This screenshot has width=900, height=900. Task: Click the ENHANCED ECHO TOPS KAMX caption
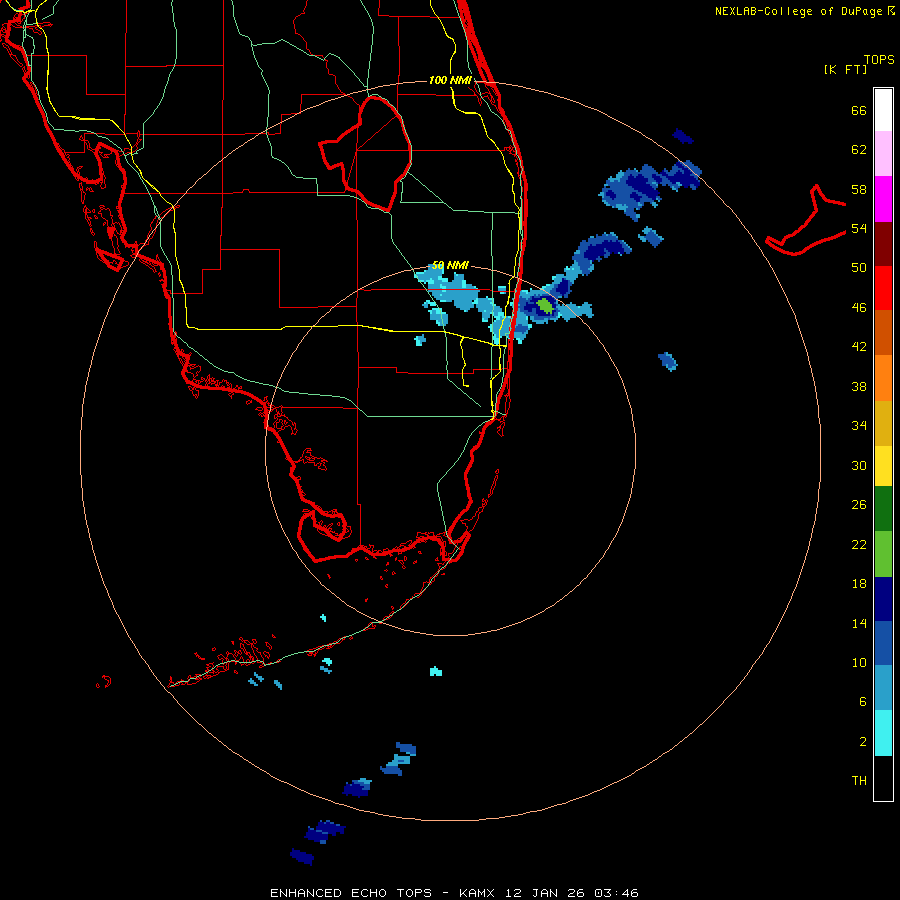(454, 893)
